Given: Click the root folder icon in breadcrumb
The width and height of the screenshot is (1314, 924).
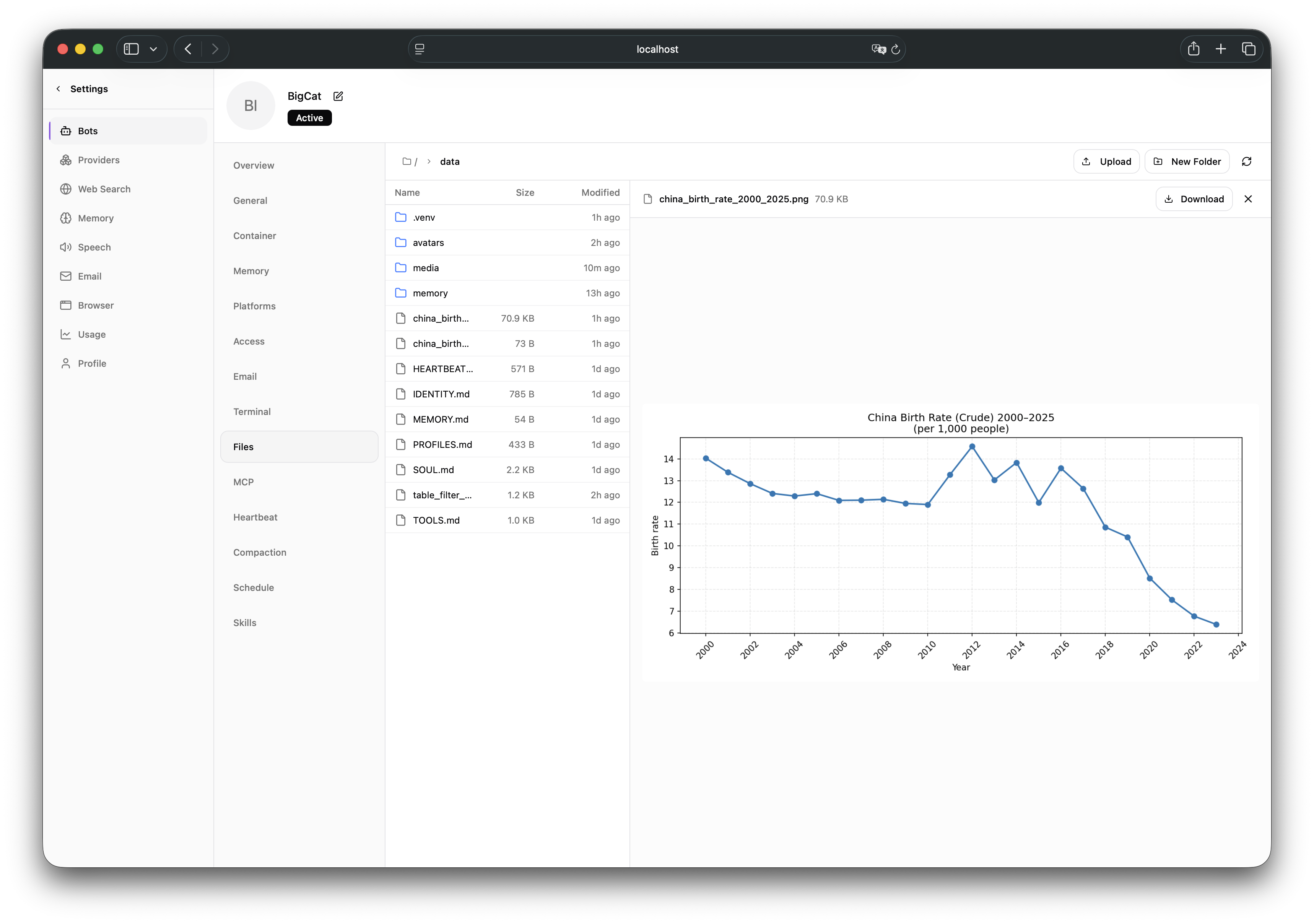Looking at the screenshot, I should 407,161.
